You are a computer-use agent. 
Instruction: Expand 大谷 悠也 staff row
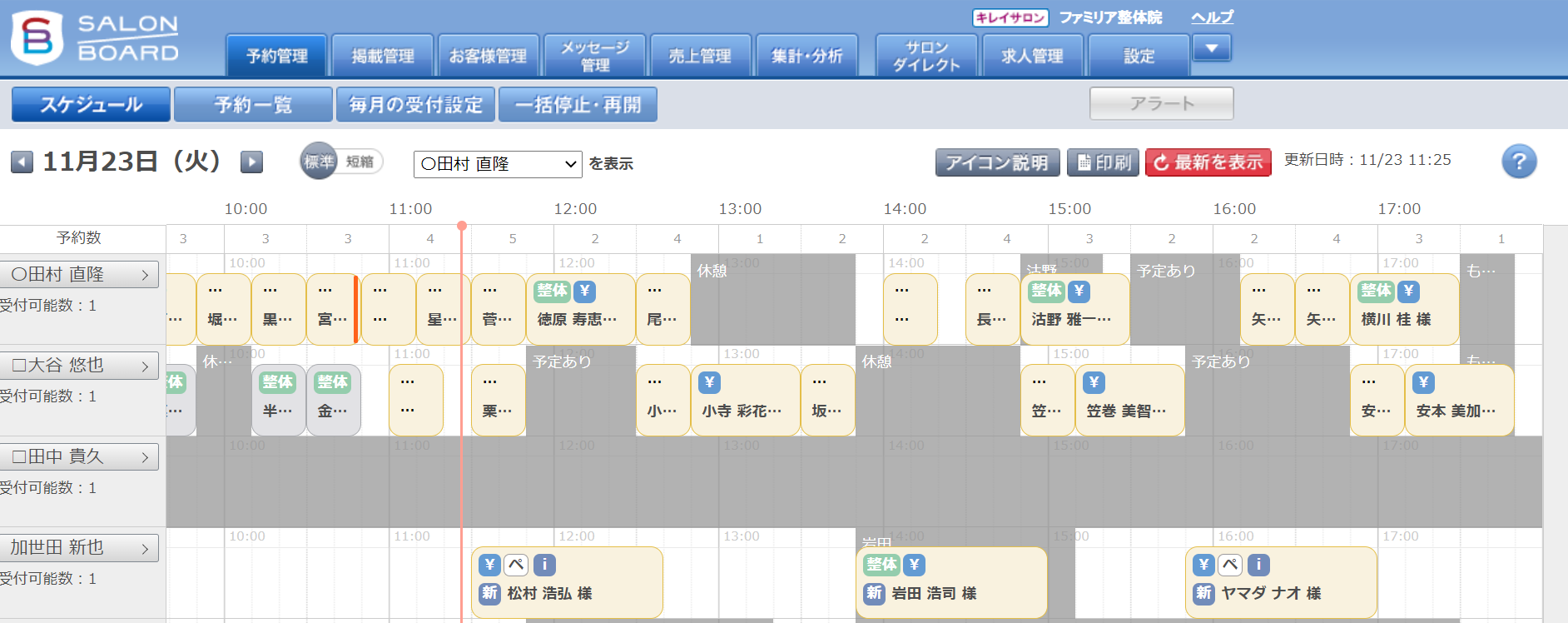(x=79, y=366)
